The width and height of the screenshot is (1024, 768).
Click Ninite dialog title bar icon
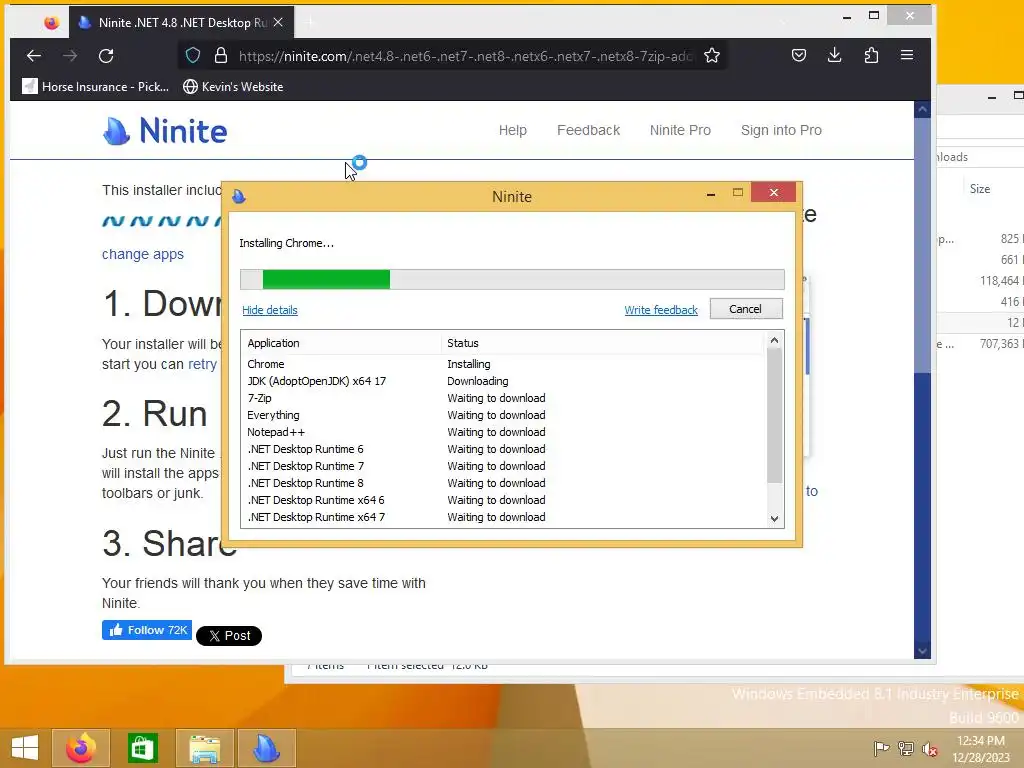click(x=239, y=196)
